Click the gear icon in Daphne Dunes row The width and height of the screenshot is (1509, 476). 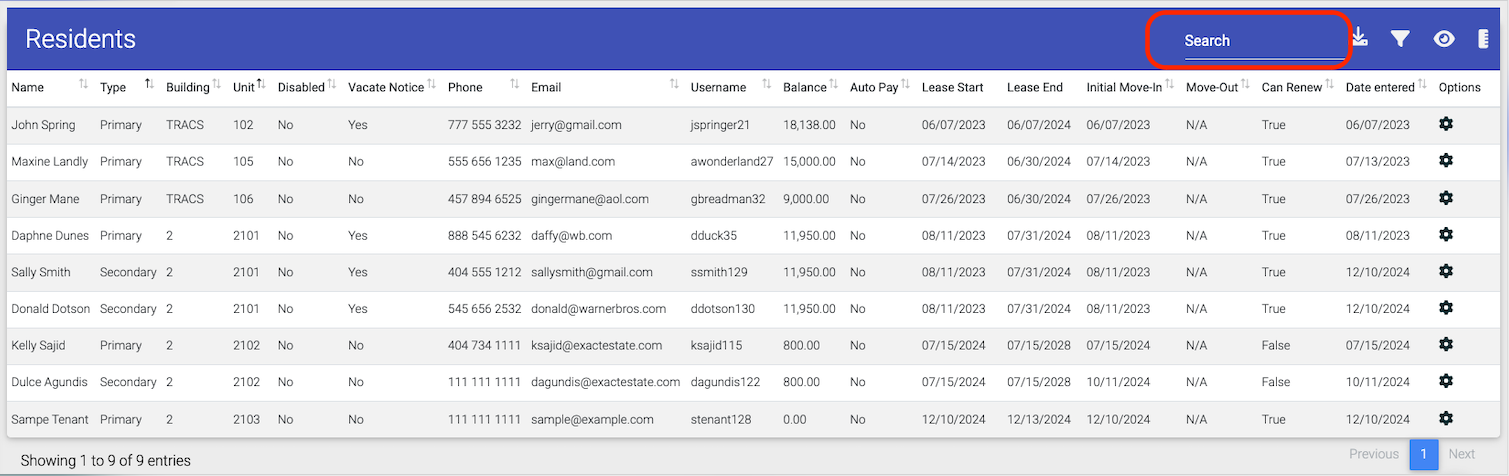pos(1445,235)
